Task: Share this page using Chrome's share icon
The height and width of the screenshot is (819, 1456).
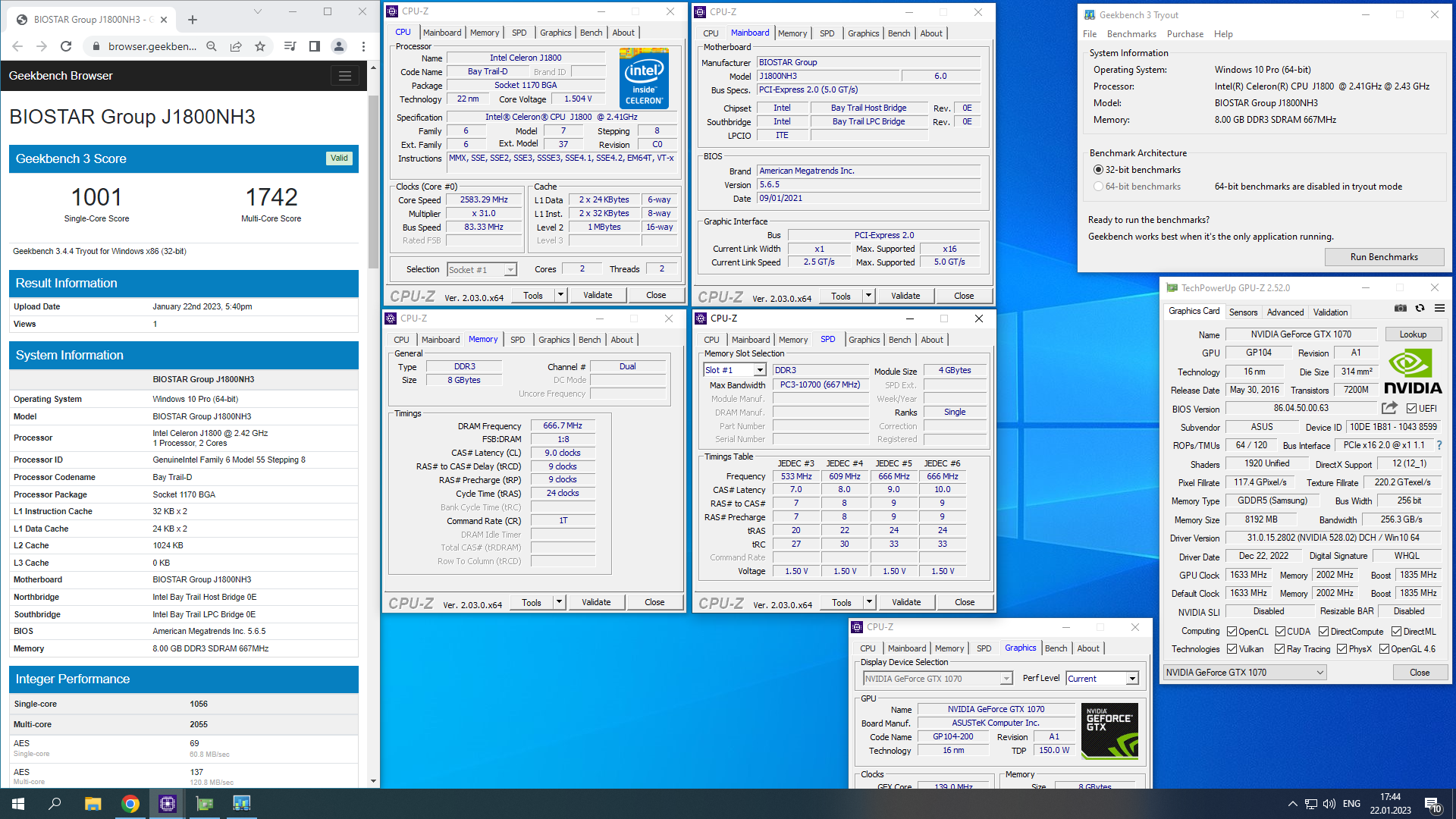Action: (236, 46)
